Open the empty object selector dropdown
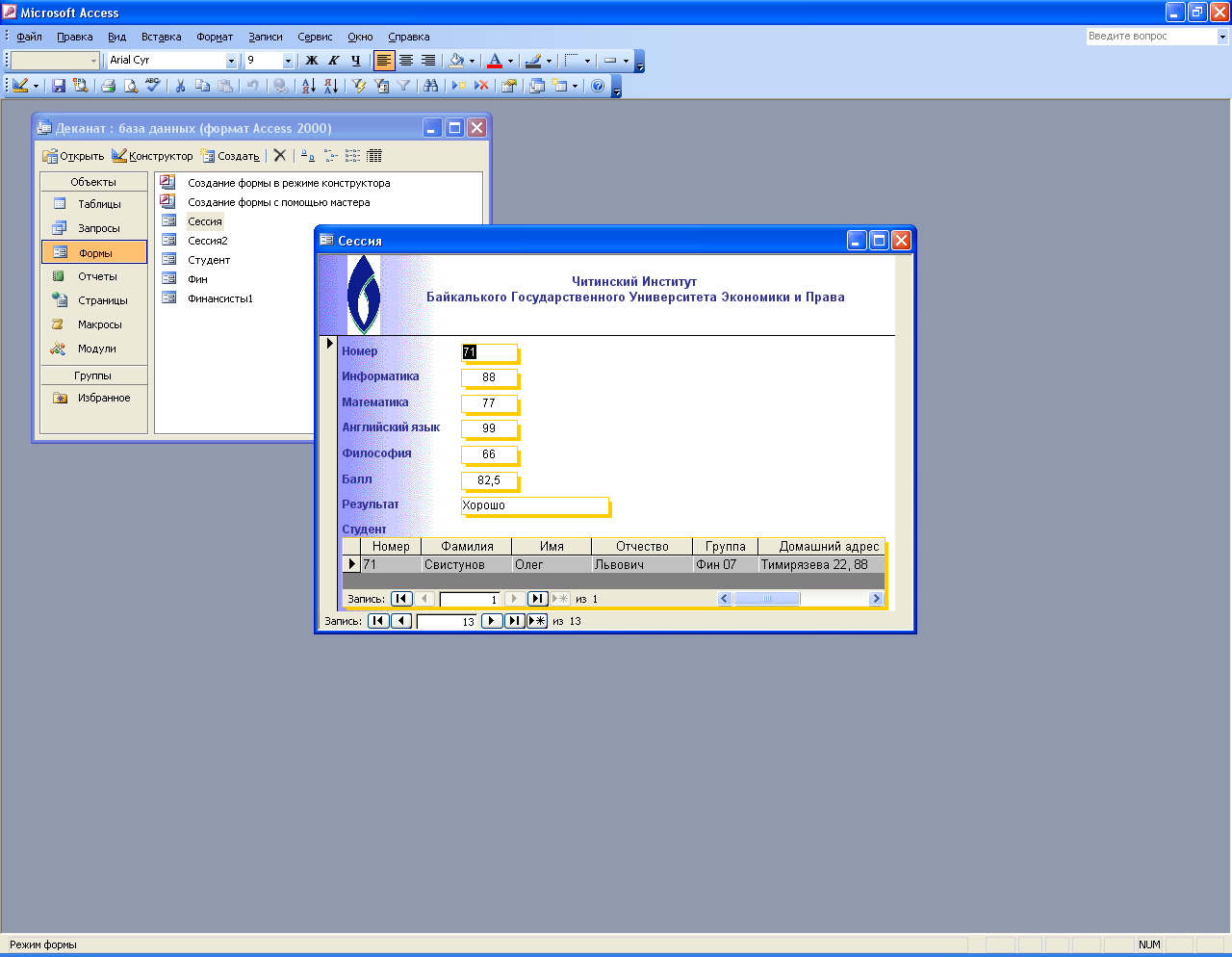The image size is (1232, 957). [x=93, y=61]
